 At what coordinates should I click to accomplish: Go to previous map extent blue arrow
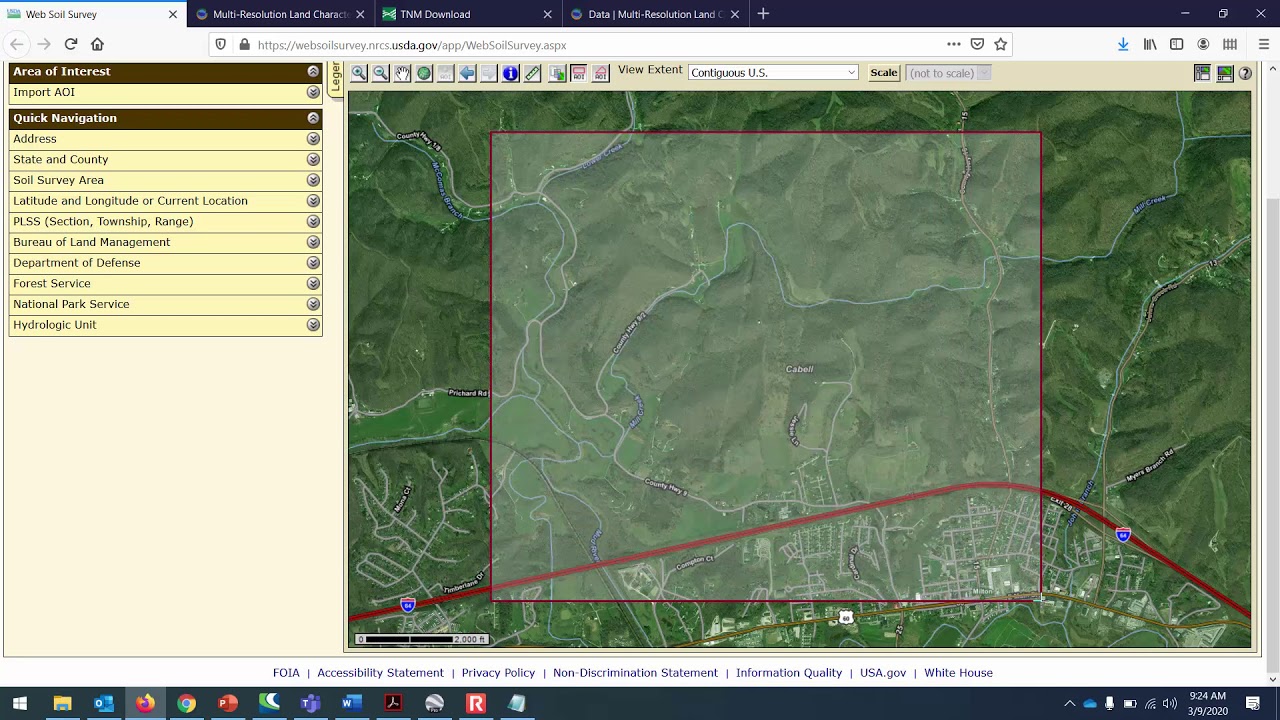(x=467, y=73)
